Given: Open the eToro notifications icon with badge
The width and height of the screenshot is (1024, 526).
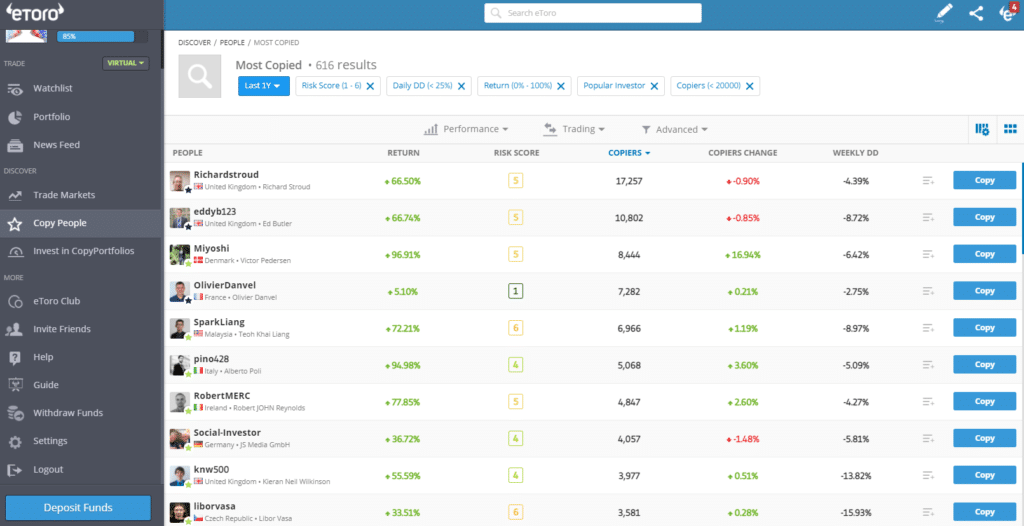Looking at the screenshot, I should (1008, 13).
